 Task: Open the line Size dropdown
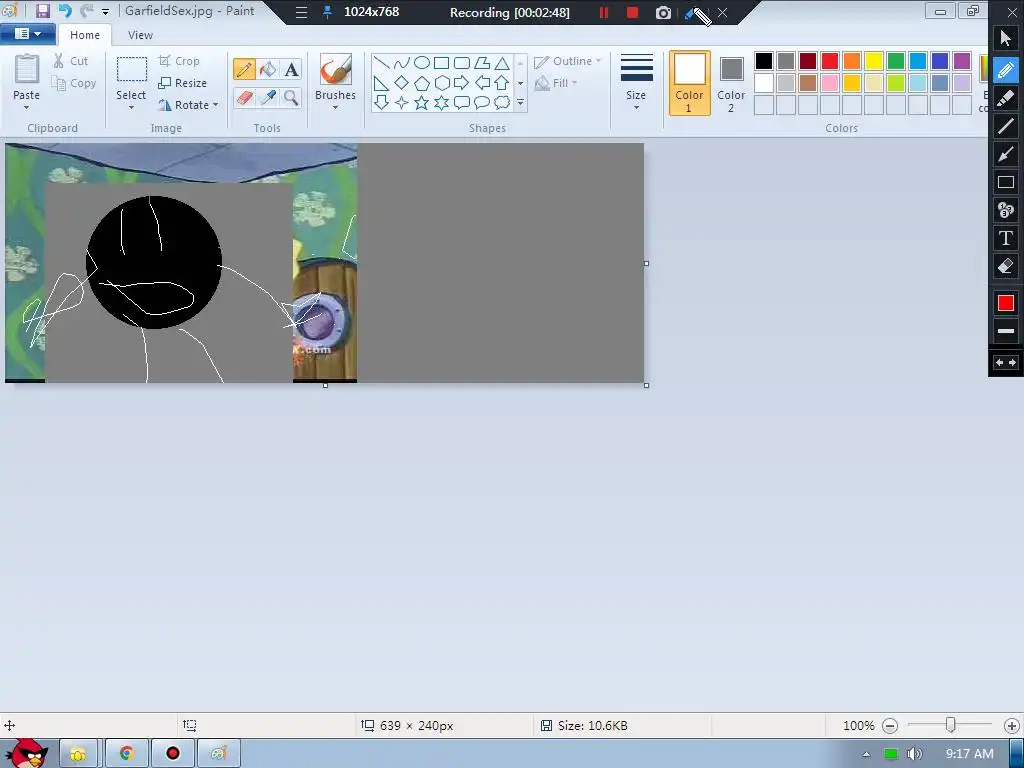(x=636, y=82)
